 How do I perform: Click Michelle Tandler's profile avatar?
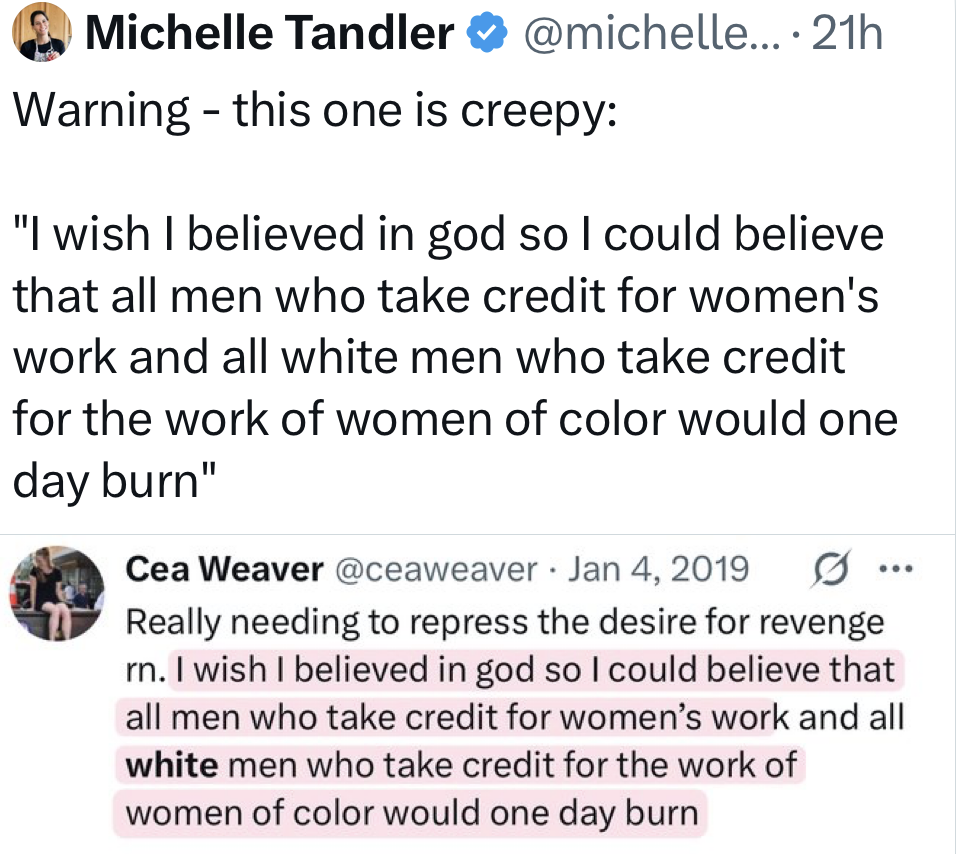40,31
